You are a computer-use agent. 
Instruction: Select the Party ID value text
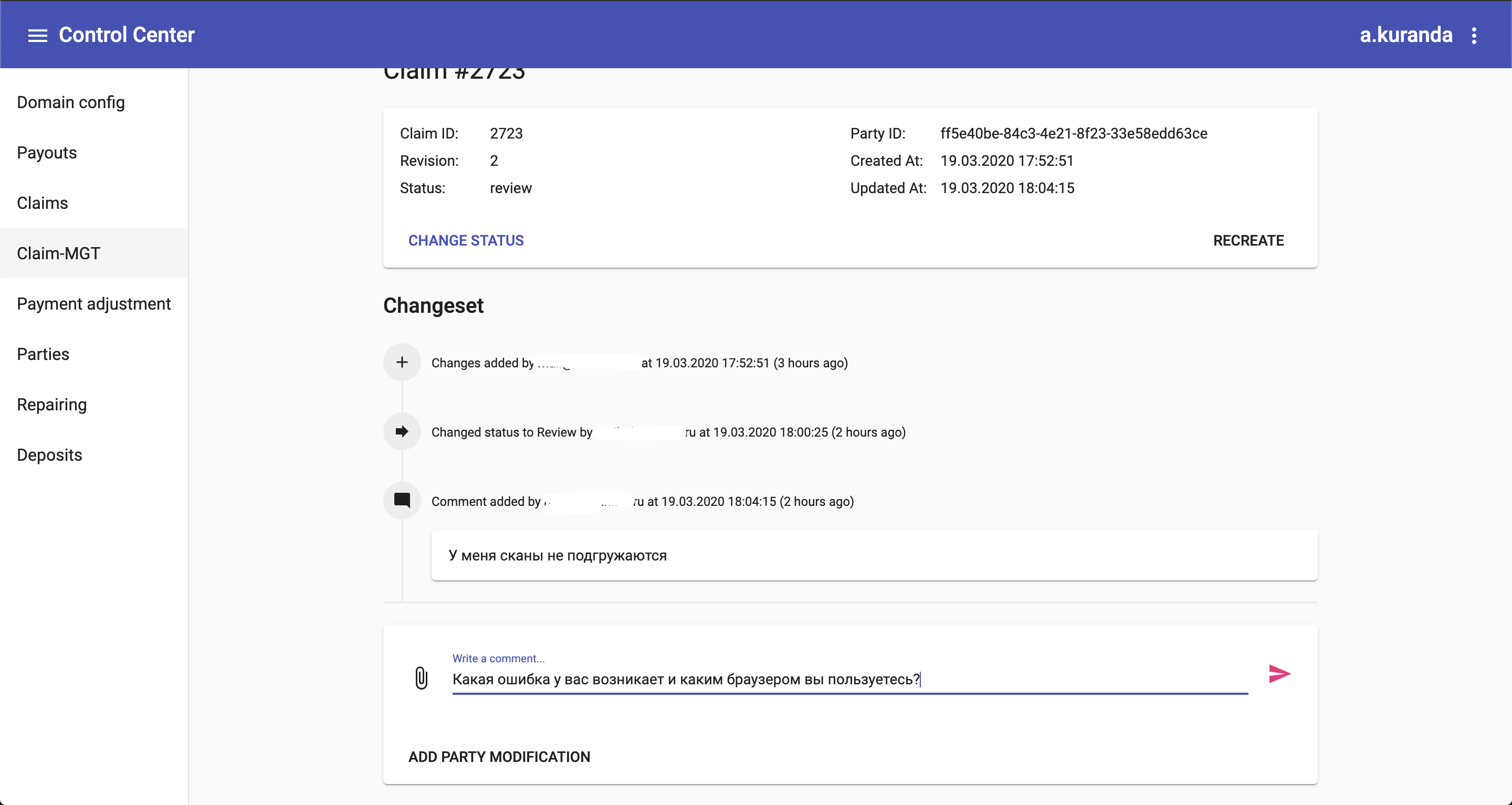[1074, 134]
